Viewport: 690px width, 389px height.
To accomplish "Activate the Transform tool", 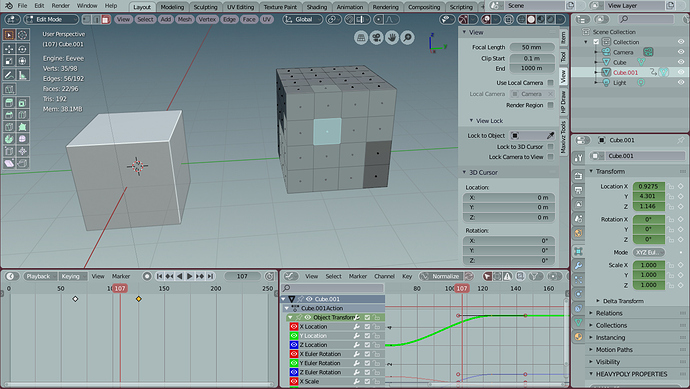I will coord(22,61).
